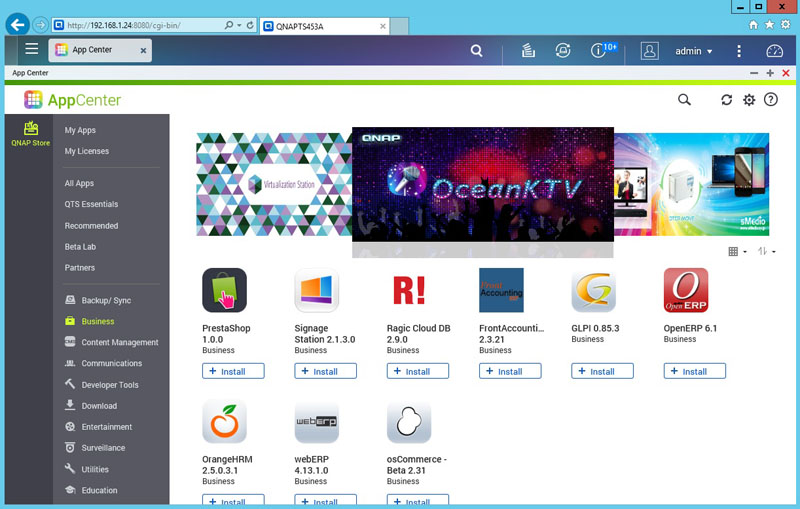Click the AppCenter logo icon
This screenshot has height=509, width=800.
coord(33,99)
